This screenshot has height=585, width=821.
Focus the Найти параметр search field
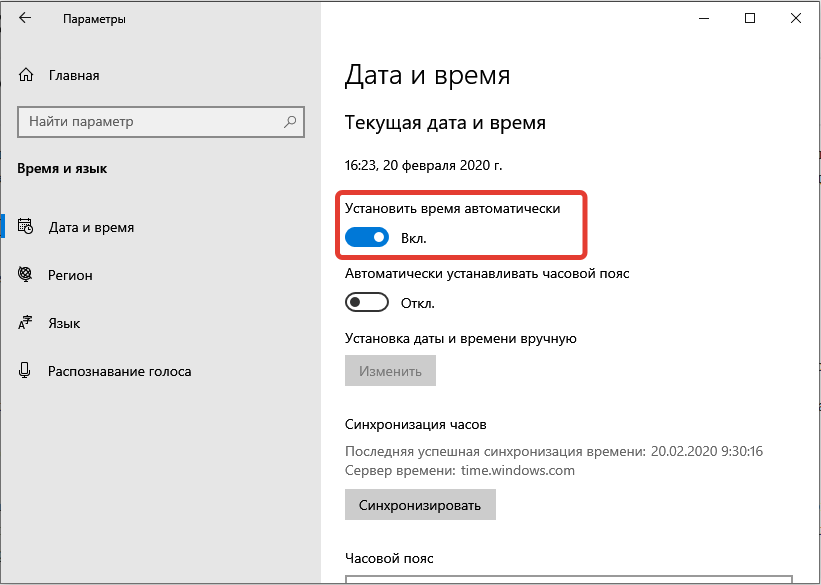tap(161, 122)
